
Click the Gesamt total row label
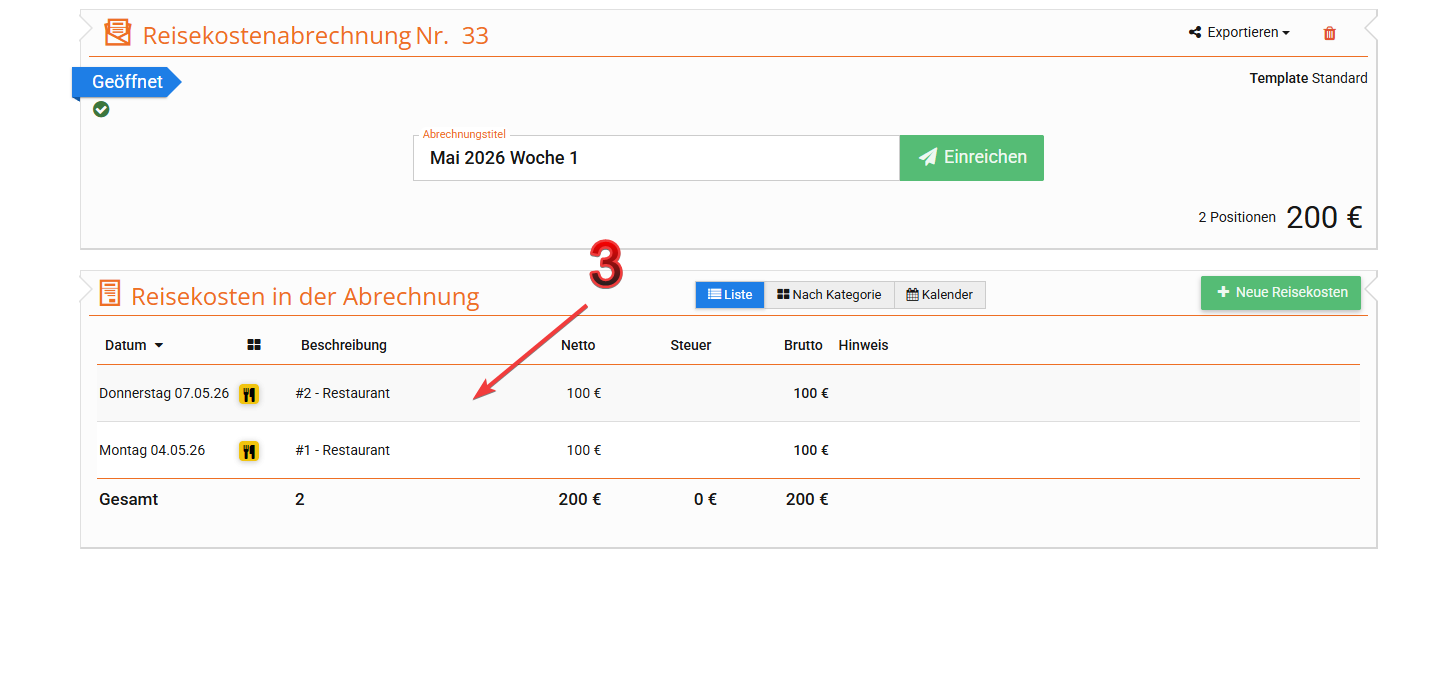pos(129,499)
